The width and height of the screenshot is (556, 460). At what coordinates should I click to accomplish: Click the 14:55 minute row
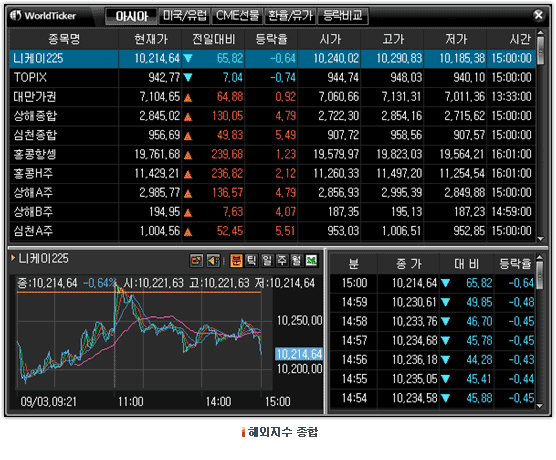coord(432,379)
